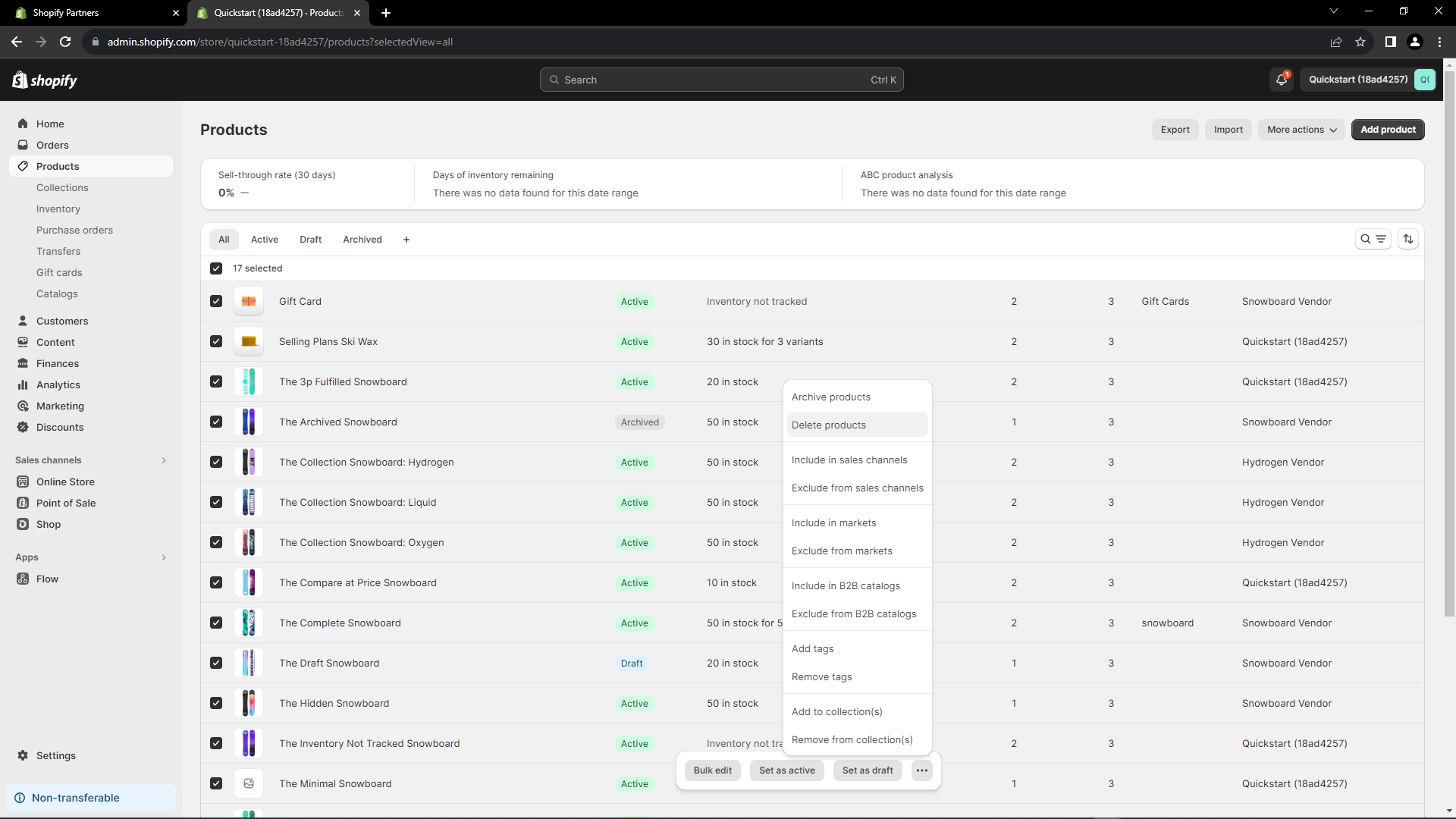Click the notification bell icon
Screen dimensions: 1456x819
(x=1281, y=79)
